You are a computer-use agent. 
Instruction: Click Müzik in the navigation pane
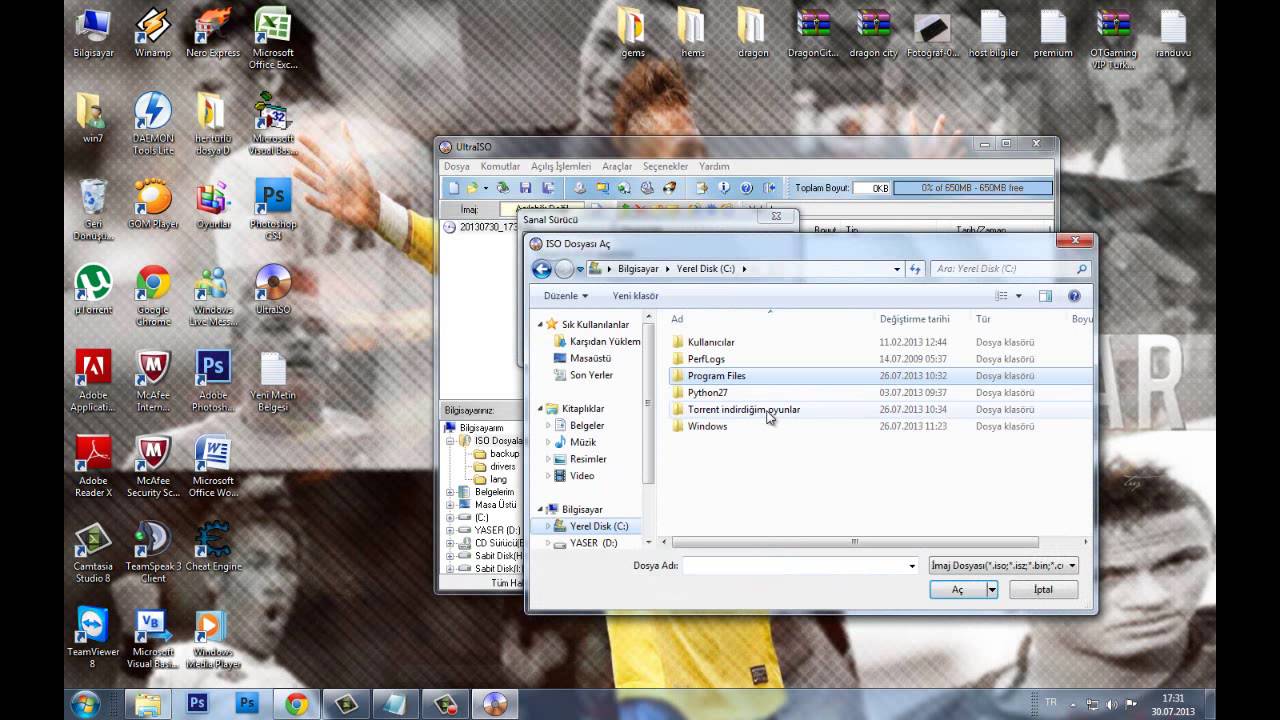point(582,442)
